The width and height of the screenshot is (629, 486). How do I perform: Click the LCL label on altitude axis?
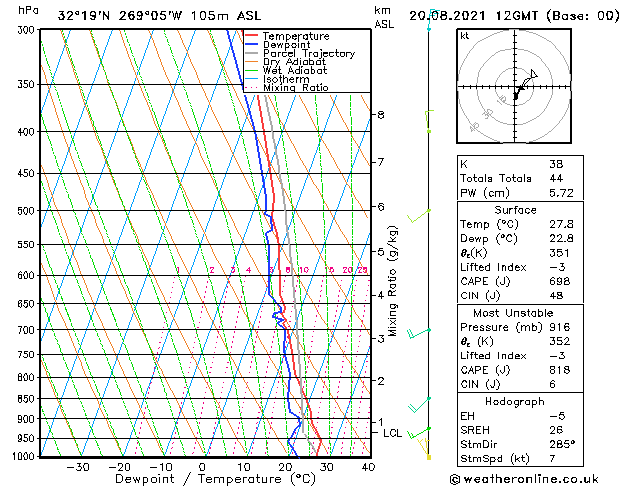392,433
